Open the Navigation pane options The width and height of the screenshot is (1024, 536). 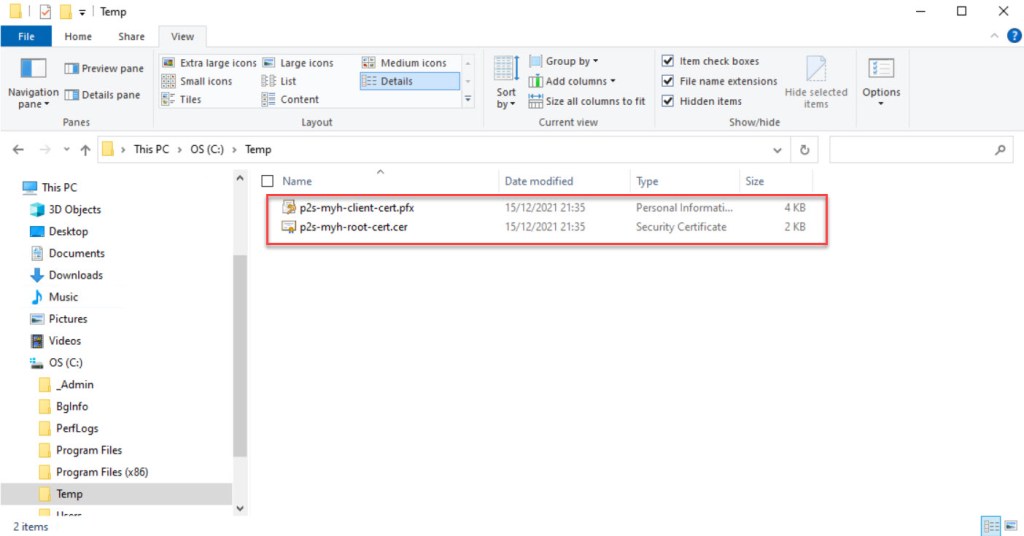coord(34,84)
